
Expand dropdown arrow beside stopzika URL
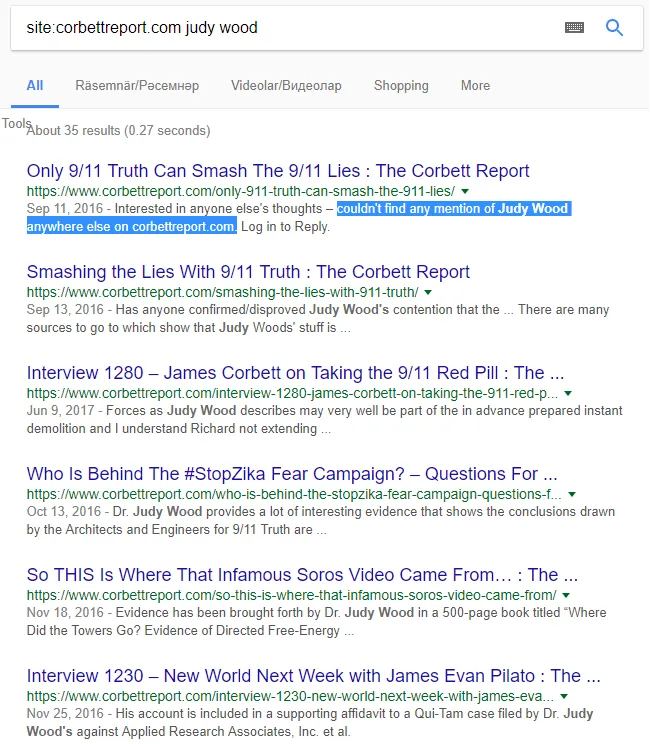pyautogui.click(x=572, y=494)
